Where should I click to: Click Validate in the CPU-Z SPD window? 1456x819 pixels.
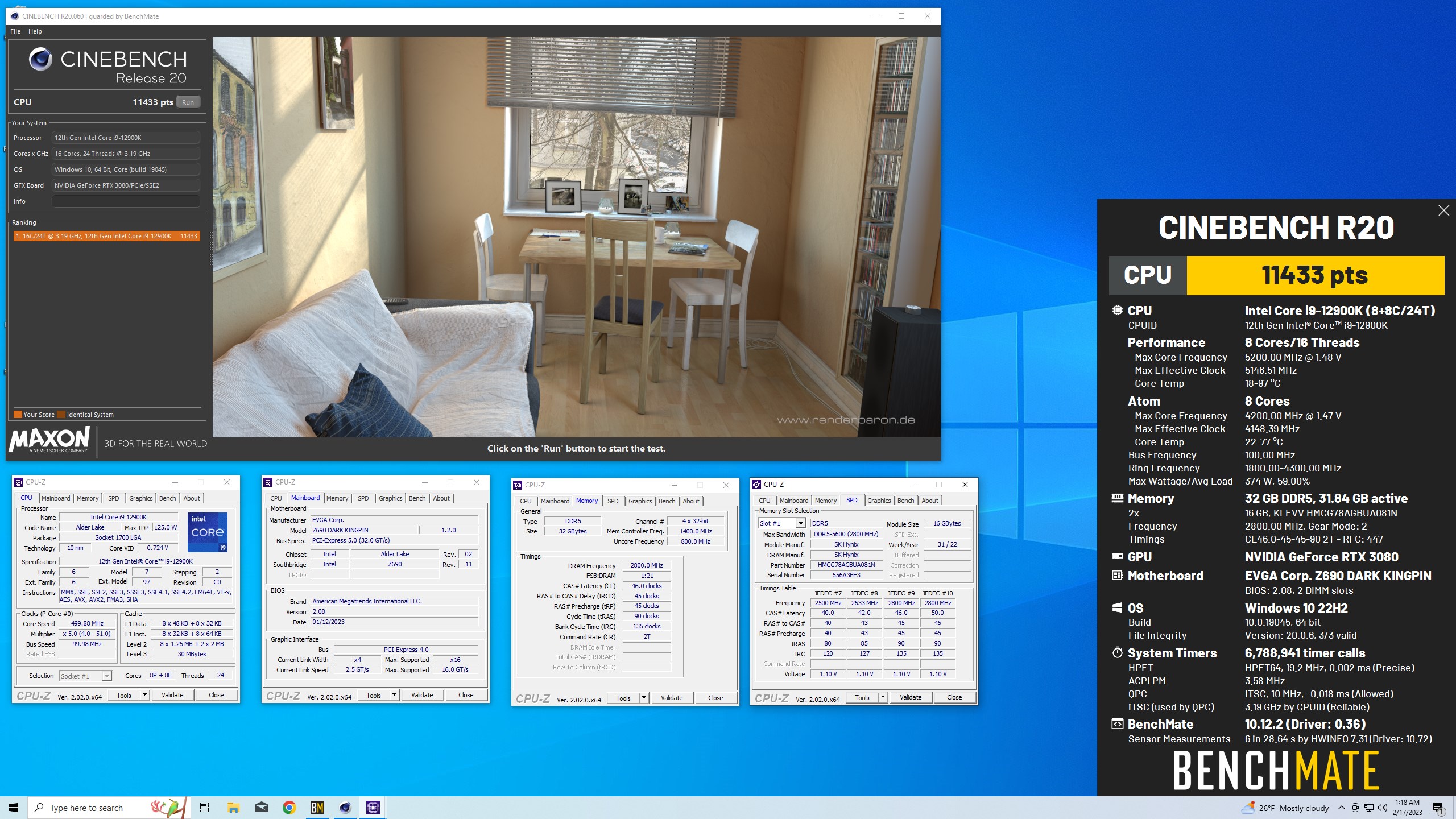[911, 697]
